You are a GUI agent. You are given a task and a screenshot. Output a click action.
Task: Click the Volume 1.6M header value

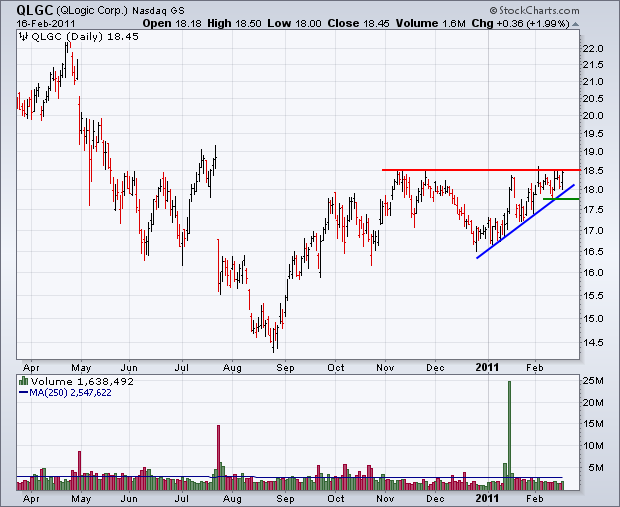[x=431, y=23]
